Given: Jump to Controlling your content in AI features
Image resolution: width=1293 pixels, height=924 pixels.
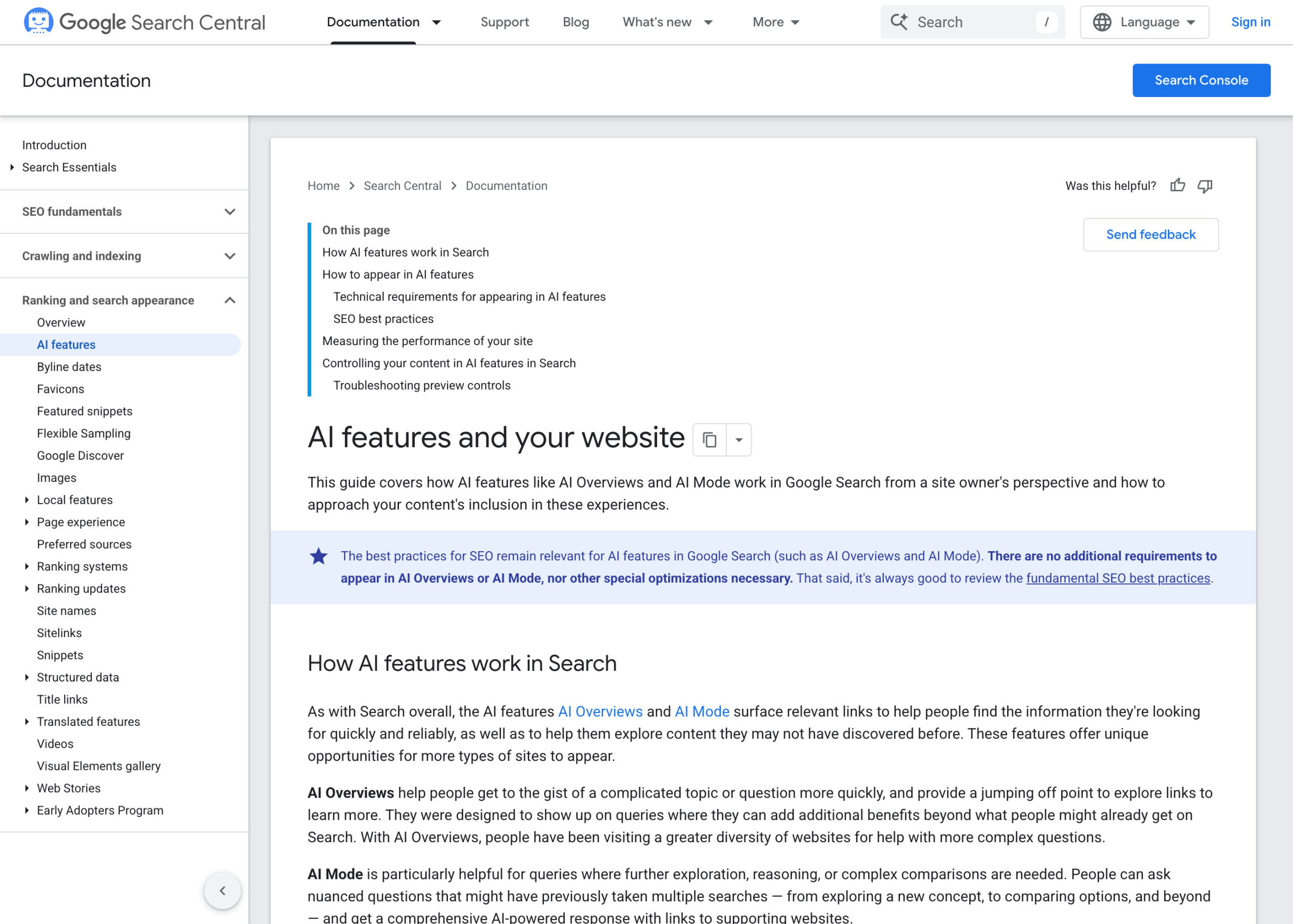Looking at the screenshot, I should pos(449,363).
